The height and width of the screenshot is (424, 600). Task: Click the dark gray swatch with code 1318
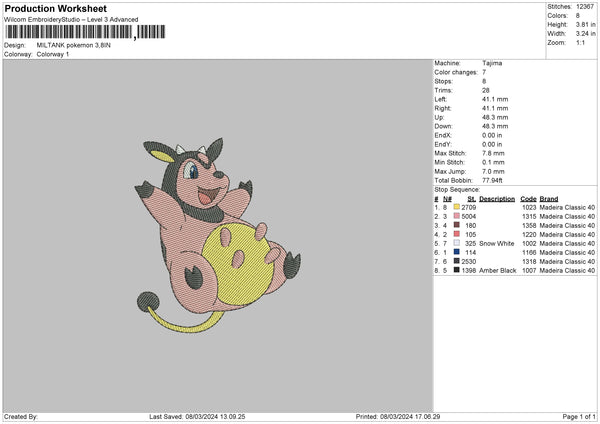(457, 261)
